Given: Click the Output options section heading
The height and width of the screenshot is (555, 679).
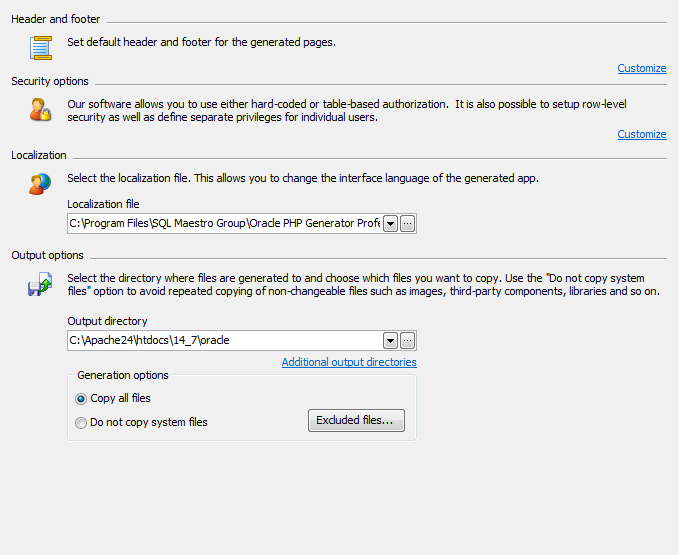Looking at the screenshot, I should [47, 255].
